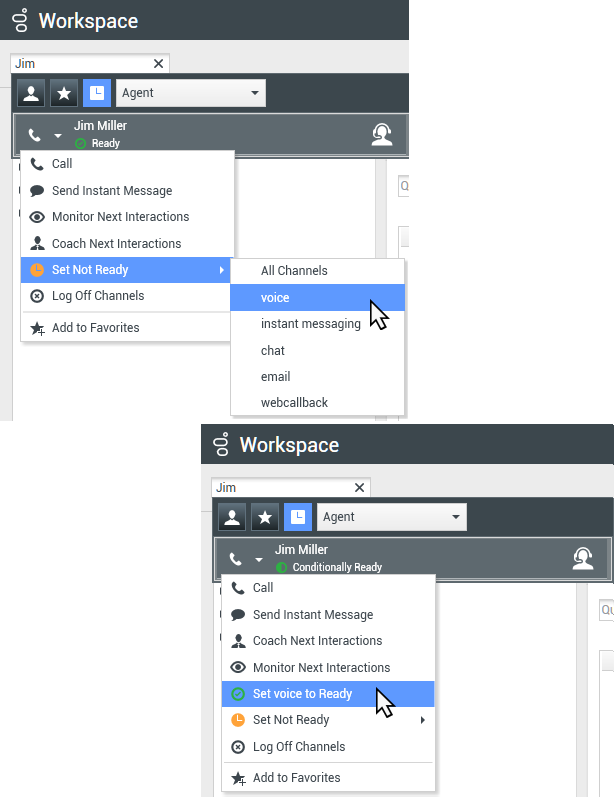Image resolution: width=614 pixels, height=797 pixels.
Task: Click the agents person icon in top toolbar
Action: coord(31,93)
